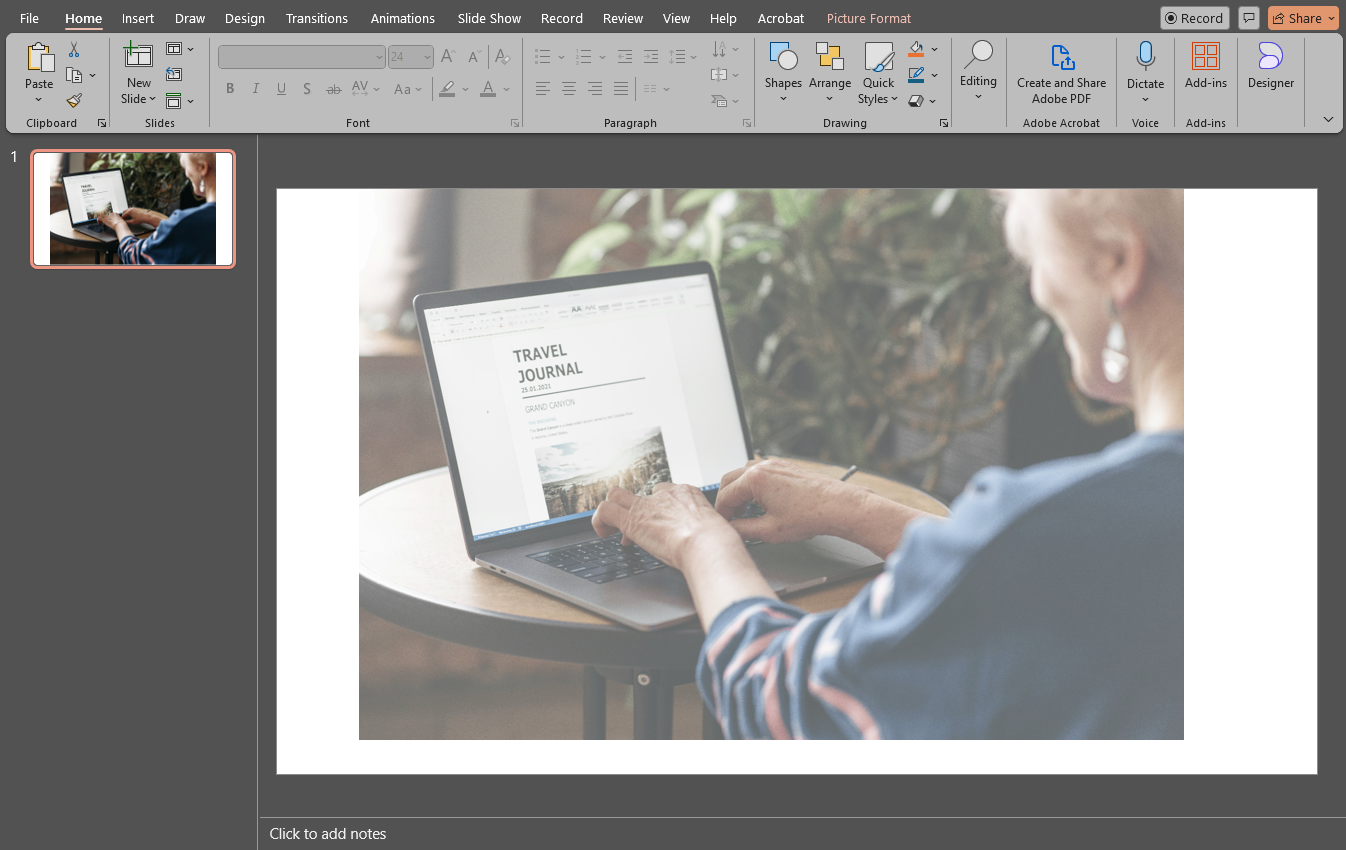
Task: Switch to the Design tab
Action: pos(245,18)
